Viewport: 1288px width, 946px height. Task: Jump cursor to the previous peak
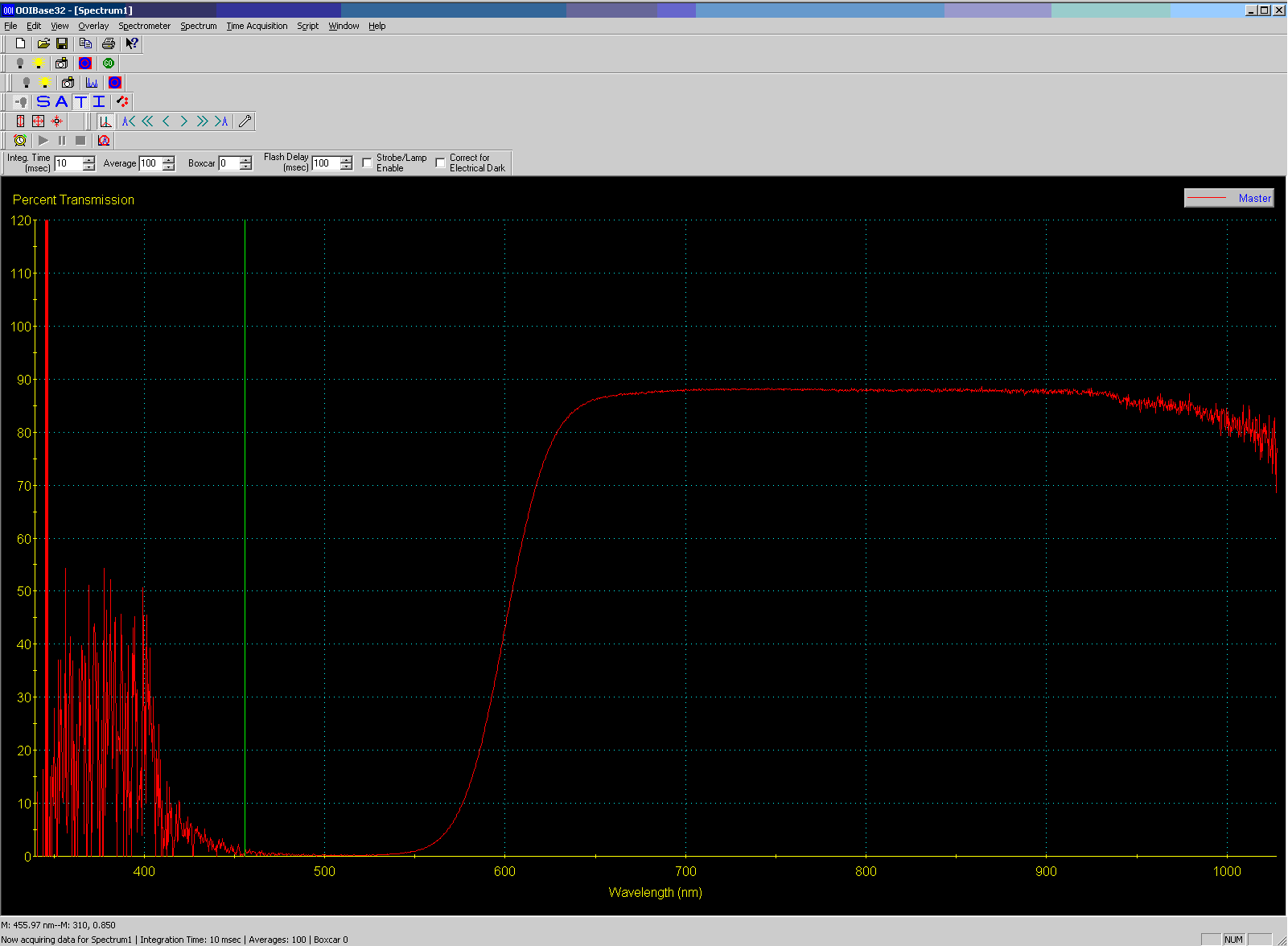point(129,121)
